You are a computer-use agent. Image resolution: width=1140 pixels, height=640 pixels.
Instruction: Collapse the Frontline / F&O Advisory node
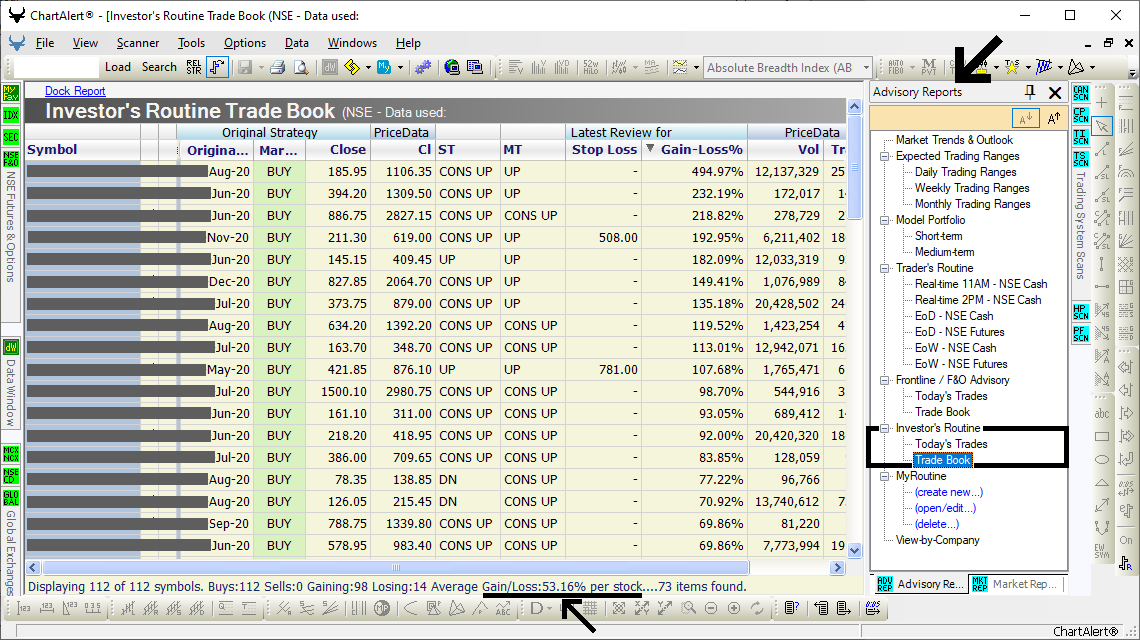click(885, 380)
